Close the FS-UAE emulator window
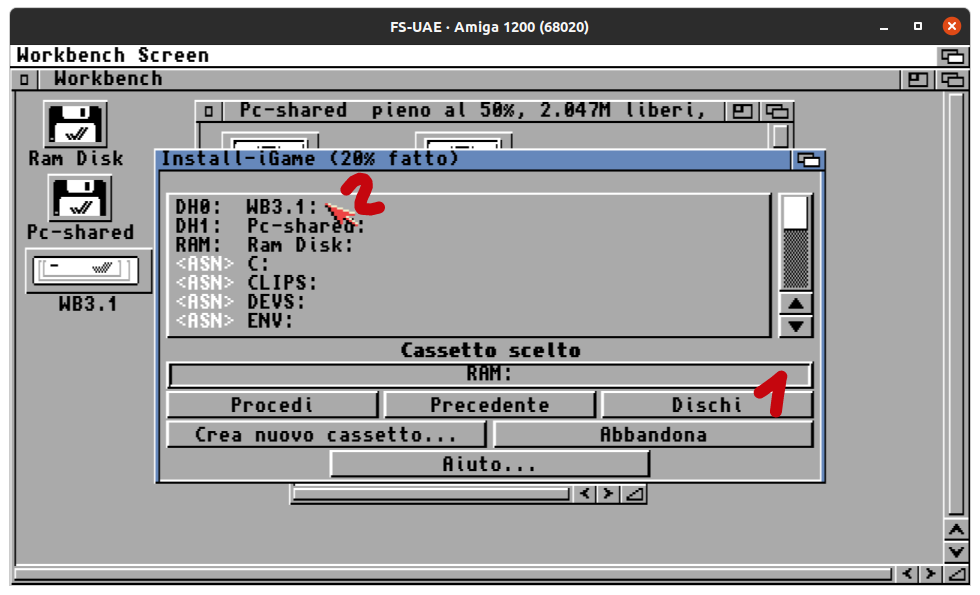The image size is (980, 595). 951,26
